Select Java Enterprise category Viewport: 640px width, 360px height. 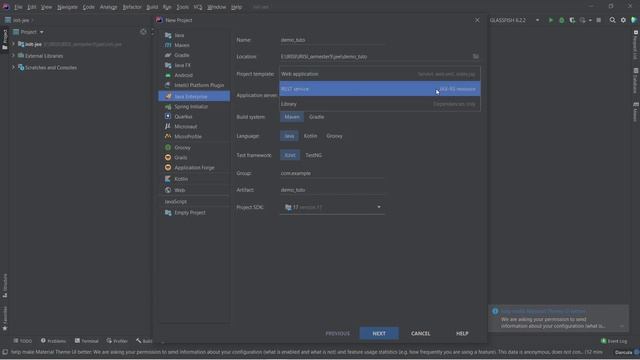194,96
